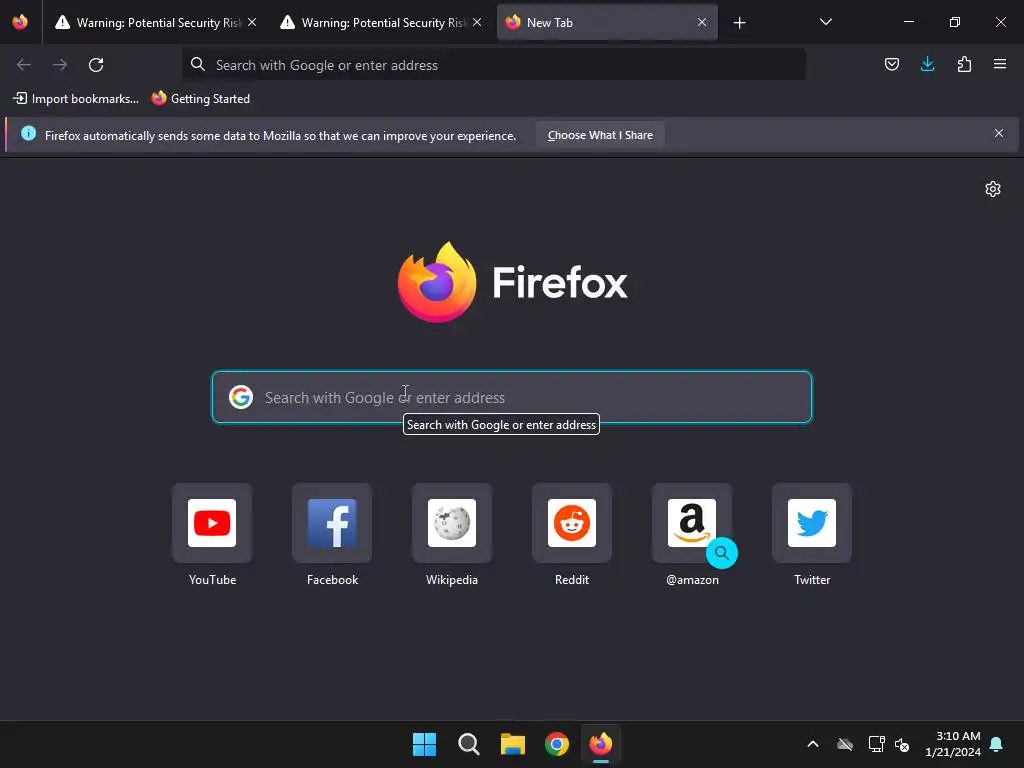
Task: Close the New Tab tab
Action: [x=702, y=22]
